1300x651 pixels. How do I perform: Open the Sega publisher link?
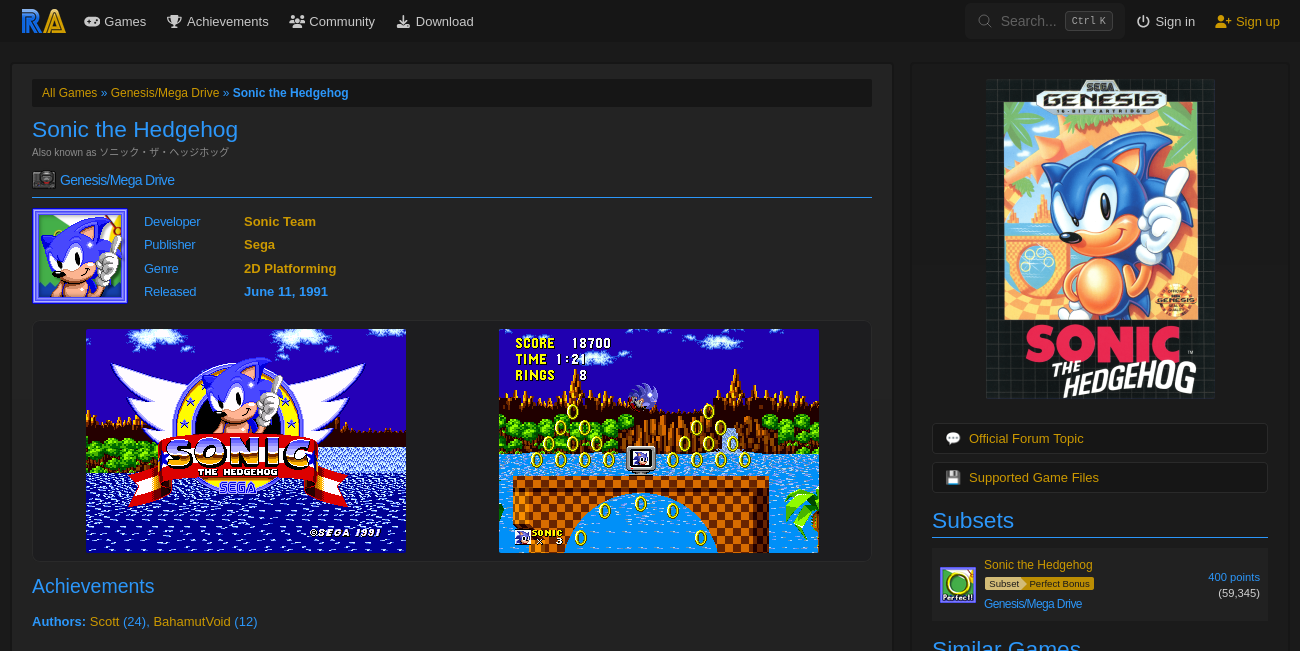(x=259, y=245)
